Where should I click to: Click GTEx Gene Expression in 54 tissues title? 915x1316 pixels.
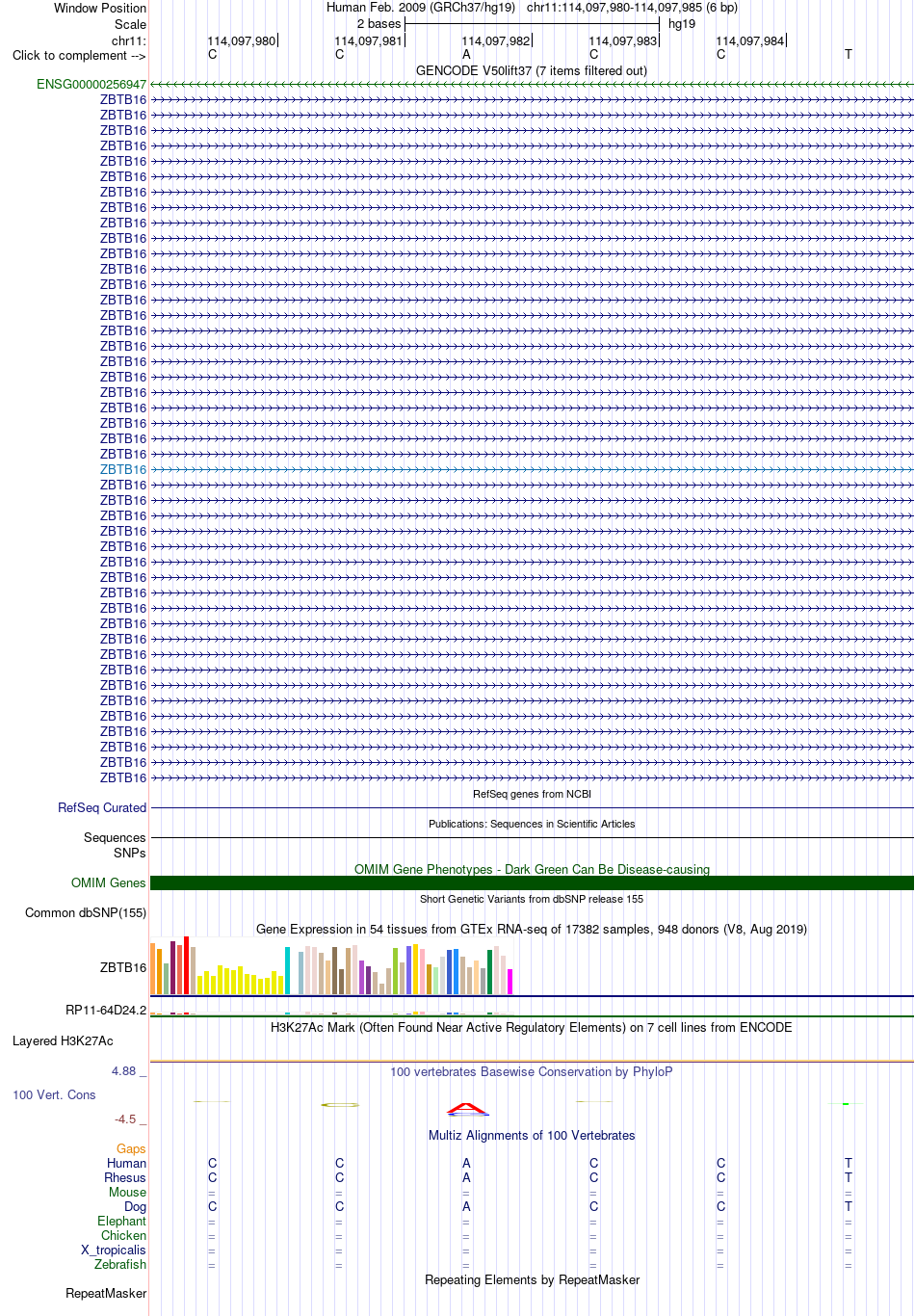click(x=532, y=930)
